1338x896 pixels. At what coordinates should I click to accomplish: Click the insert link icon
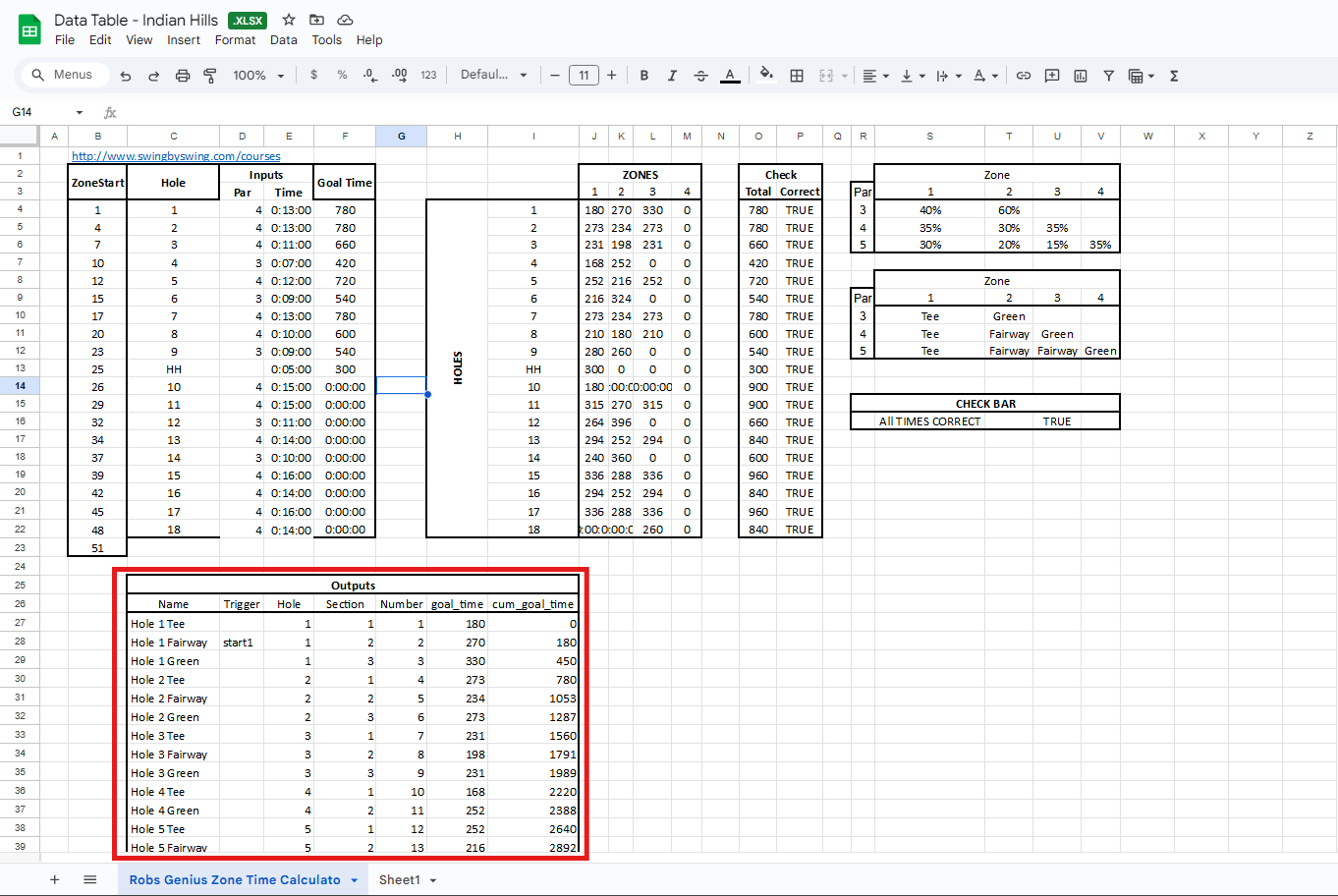point(1023,76)
